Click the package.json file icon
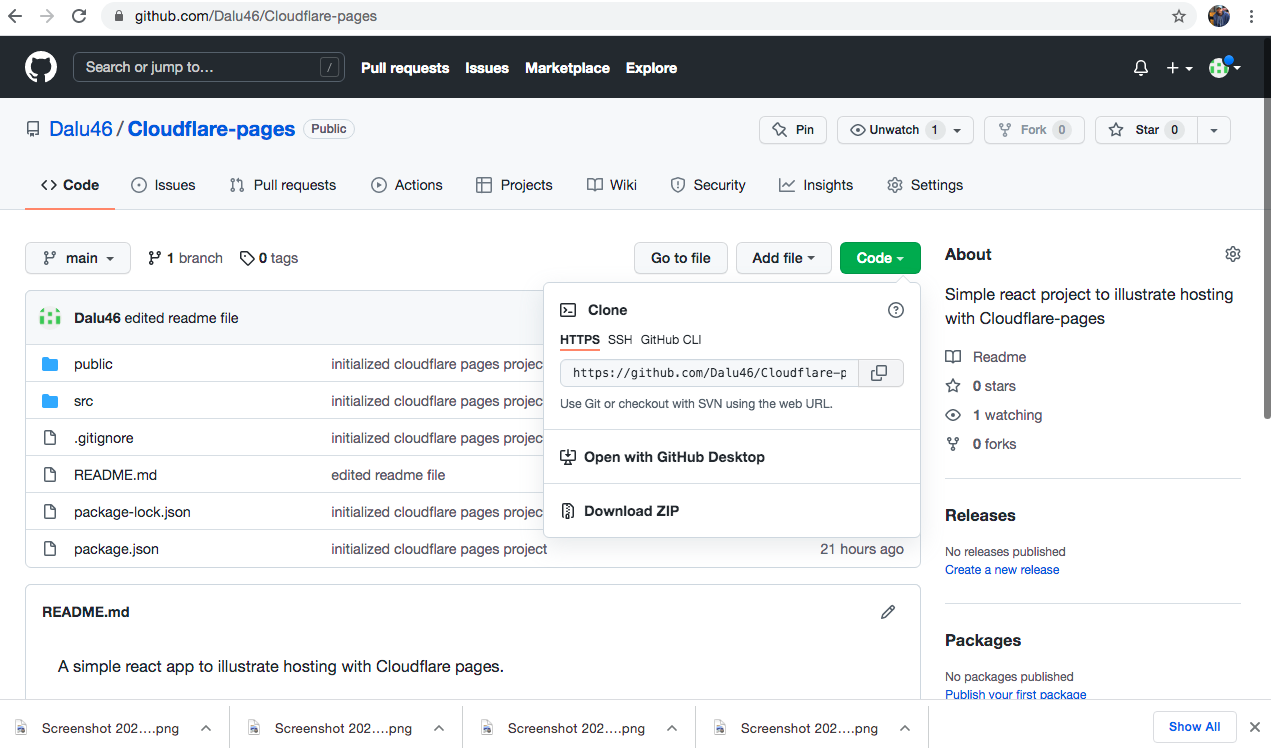 [x=50, y=549]
